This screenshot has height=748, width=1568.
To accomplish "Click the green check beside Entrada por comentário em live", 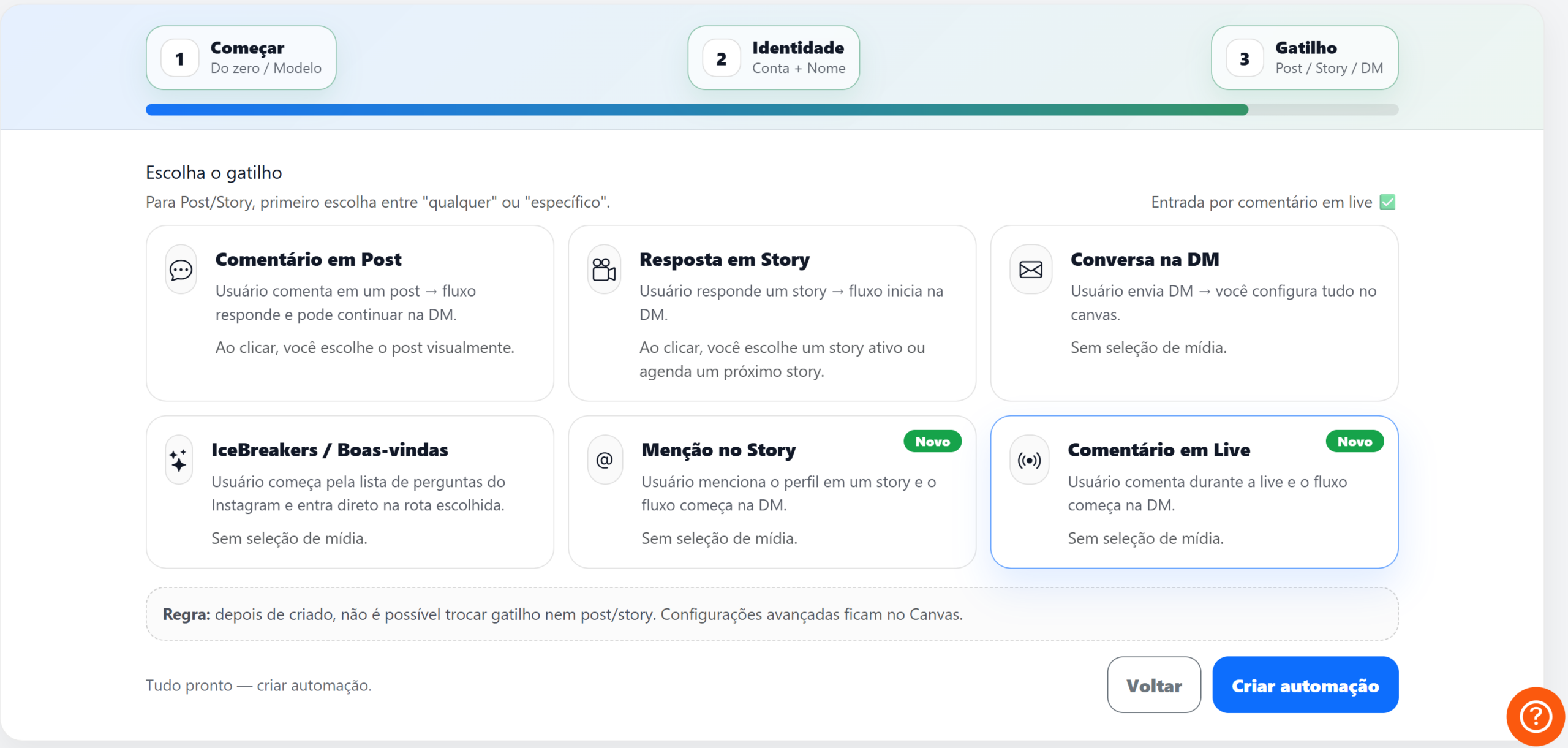I will pyautogui.click(x=1387, y=202).
